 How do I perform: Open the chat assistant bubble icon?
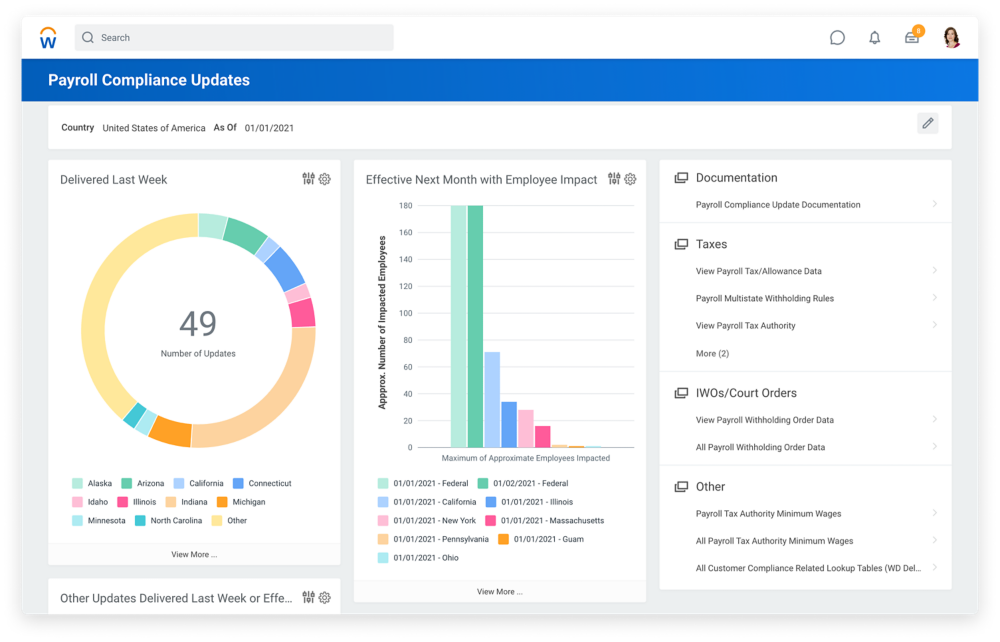click(837, 38)
